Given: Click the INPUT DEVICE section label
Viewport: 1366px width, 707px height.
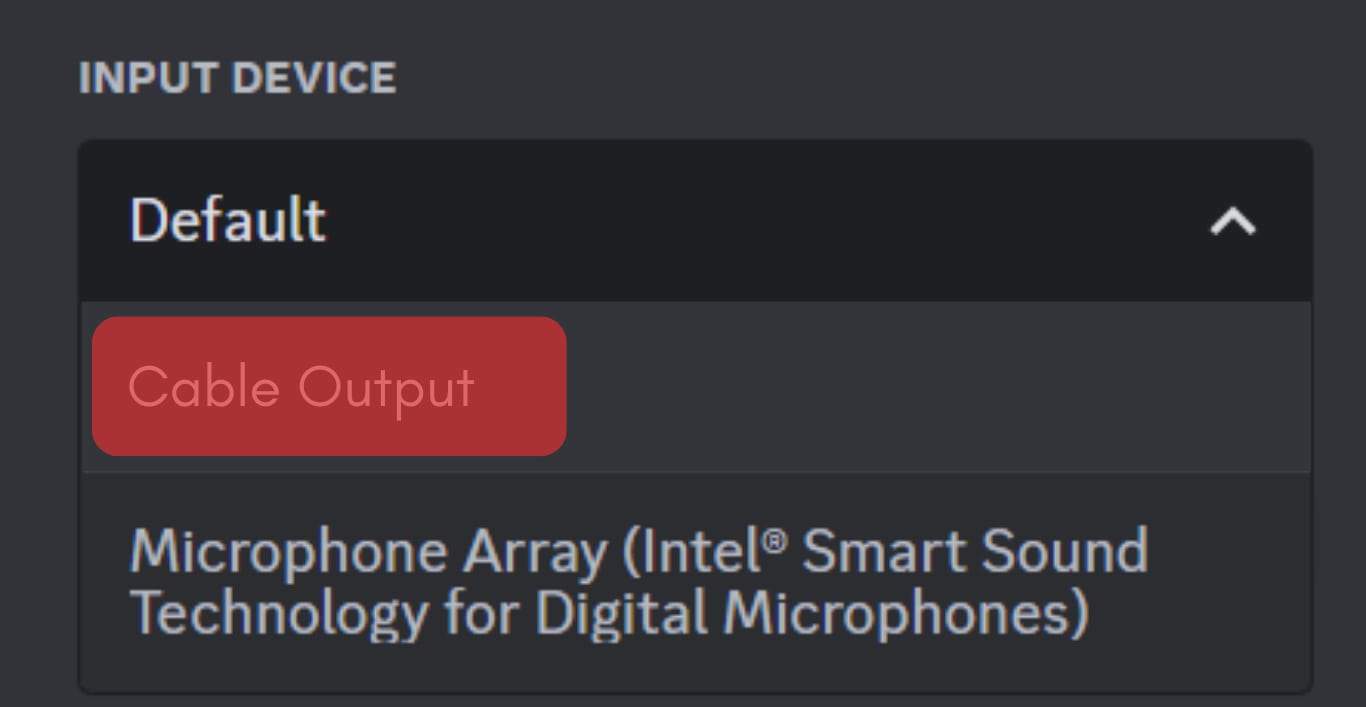Looking at the screenshot, I should [237, 77].
